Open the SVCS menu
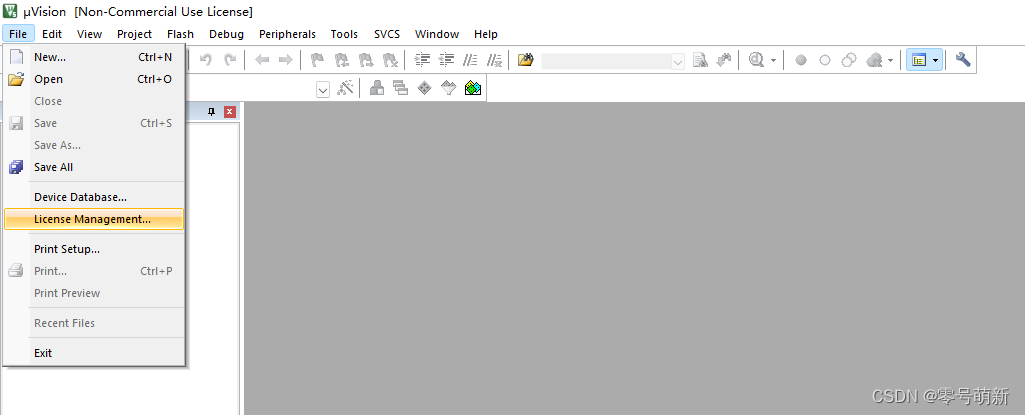 (387, 34)
